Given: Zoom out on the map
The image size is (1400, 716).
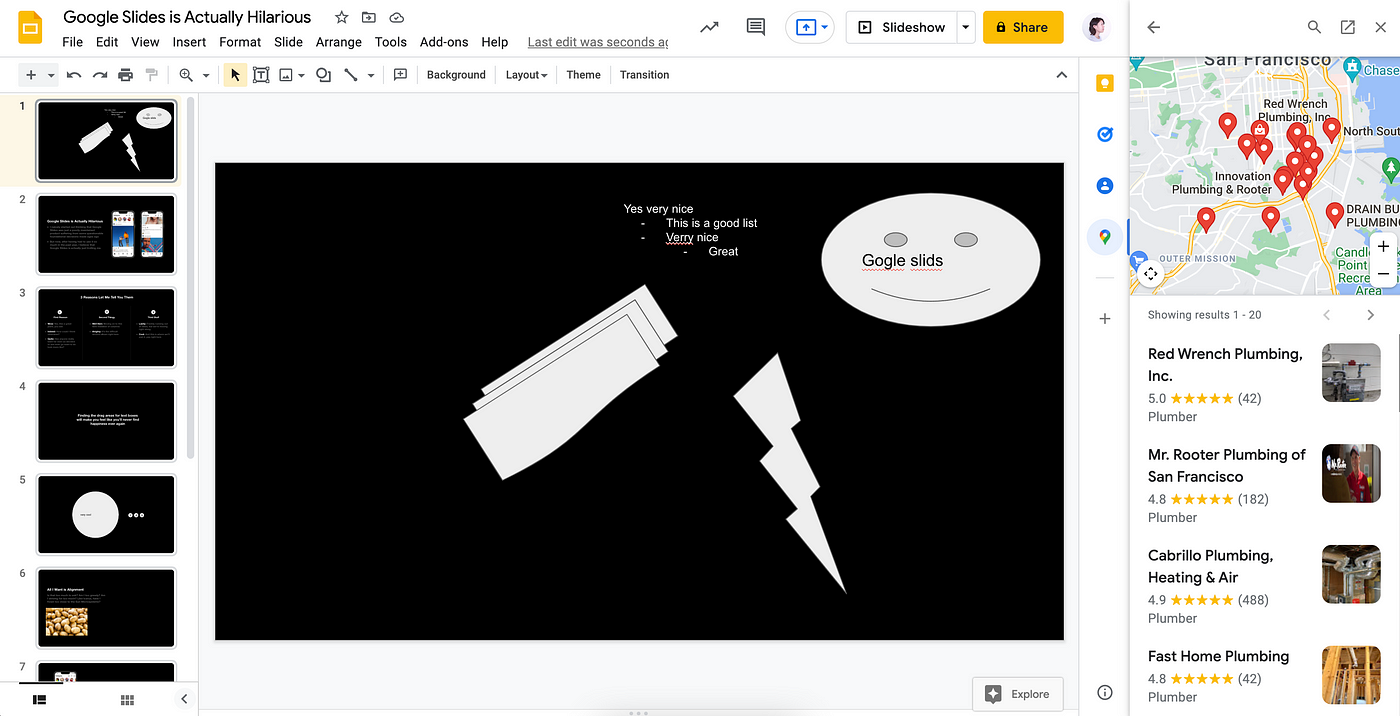Looking at the screenshot, I should click(1383, 273).
